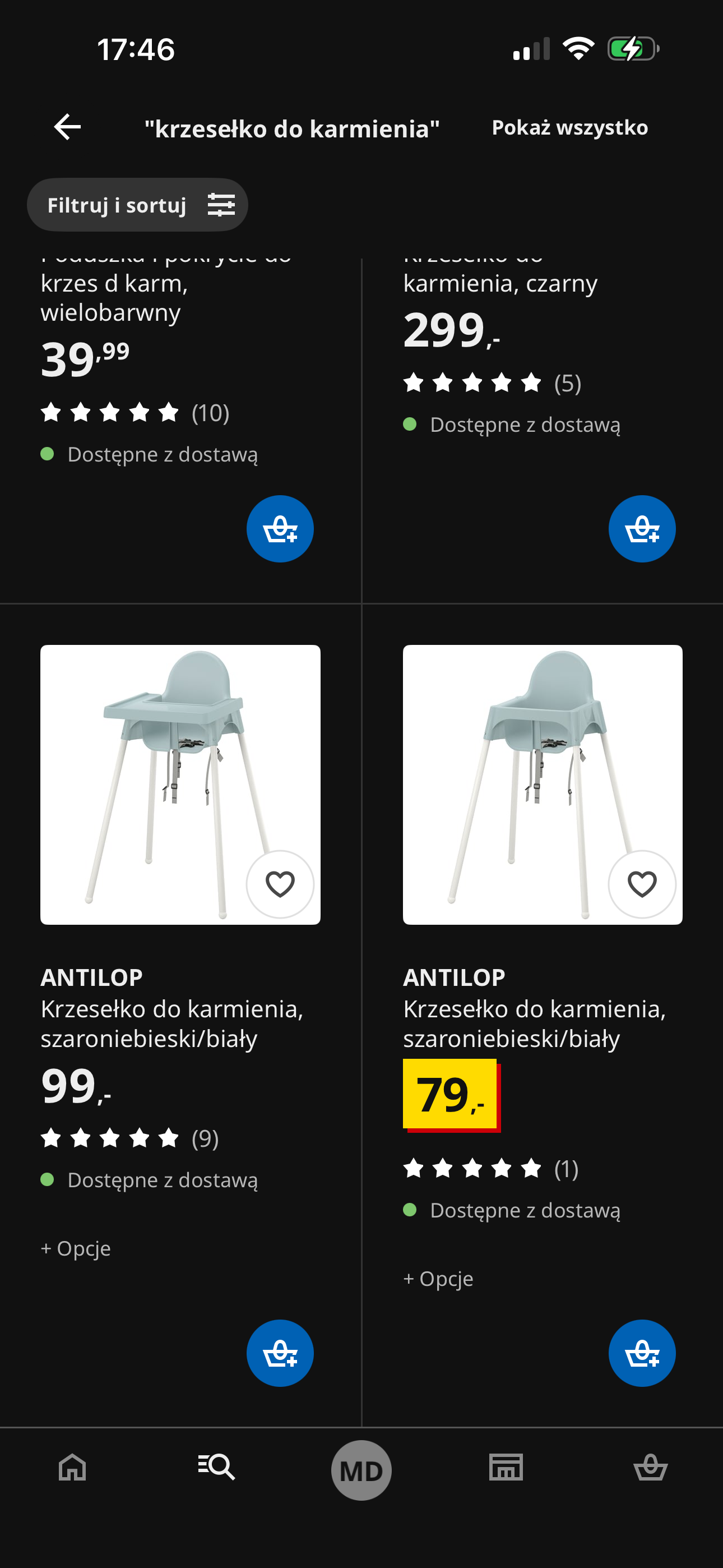View the 5 reviews for the black chair
The height and width of the screenshot is (1568, 723).
pyautogui.click(x=492, y=383)
